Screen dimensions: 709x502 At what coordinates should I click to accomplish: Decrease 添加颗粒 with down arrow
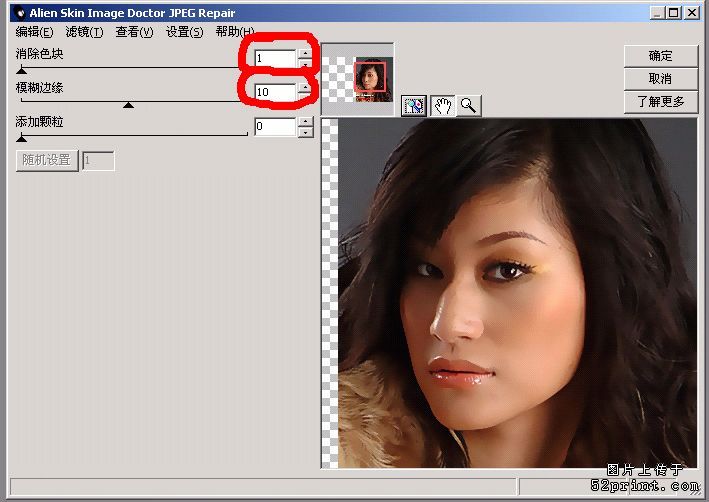306,132
